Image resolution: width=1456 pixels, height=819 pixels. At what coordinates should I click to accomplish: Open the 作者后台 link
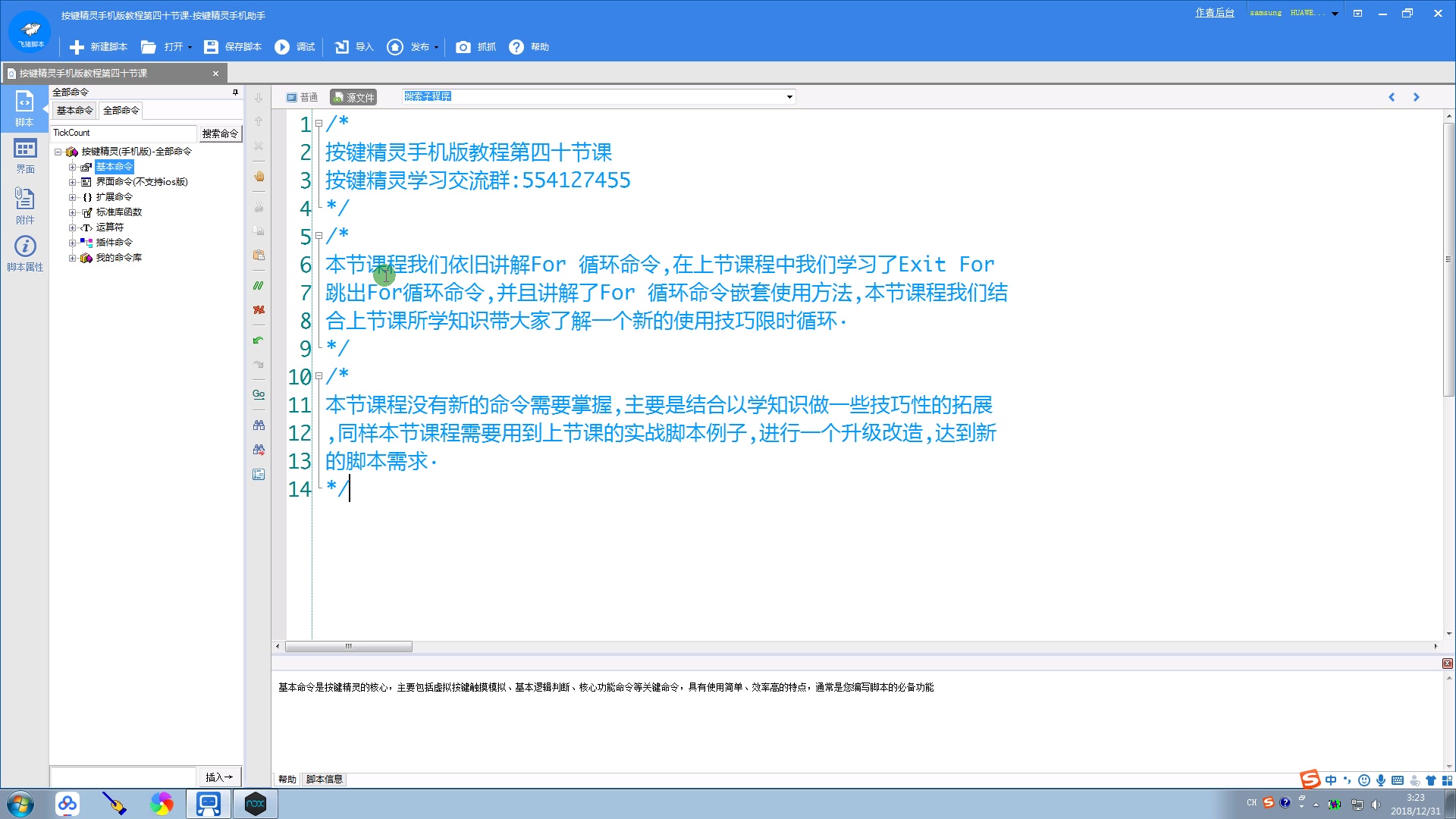pyautogui.click(x=1214, y=12)
